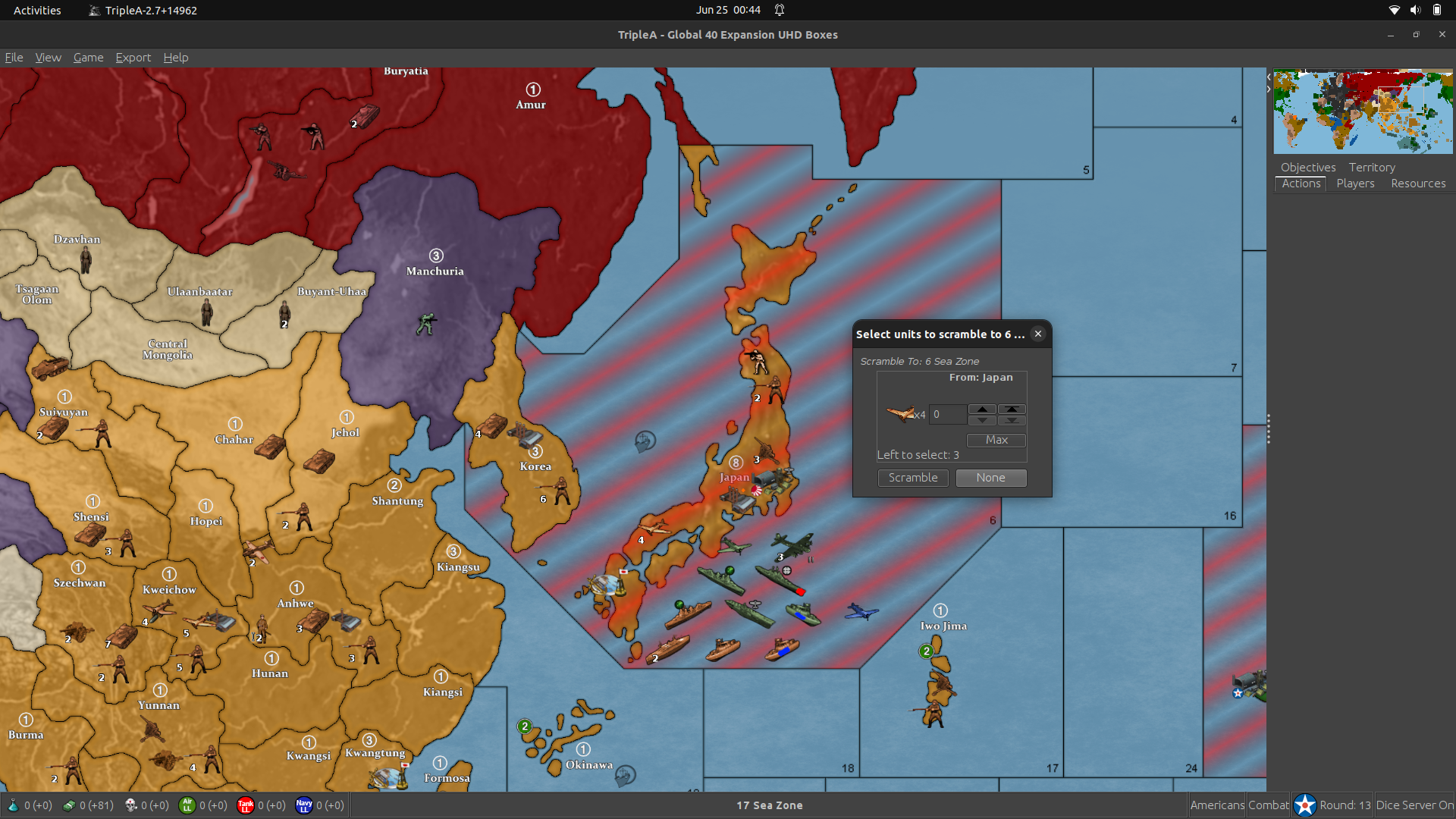Click the 17 Sea Zone status text

coord(769,805)
